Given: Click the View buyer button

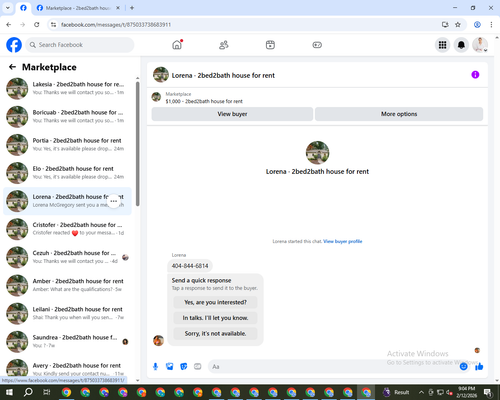Looking at the screenshot, I should pos(232,114).
